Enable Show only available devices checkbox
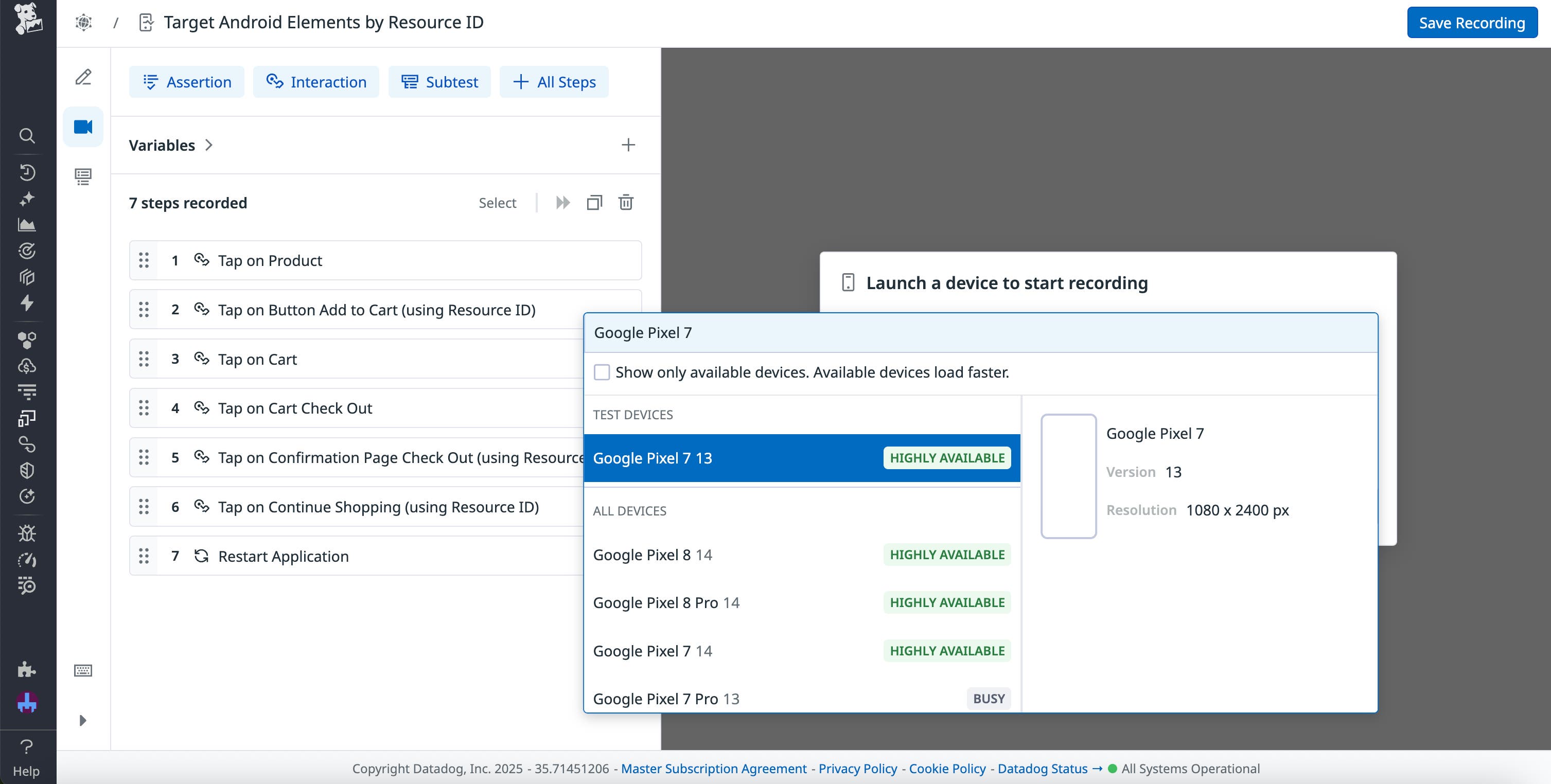 602,372
